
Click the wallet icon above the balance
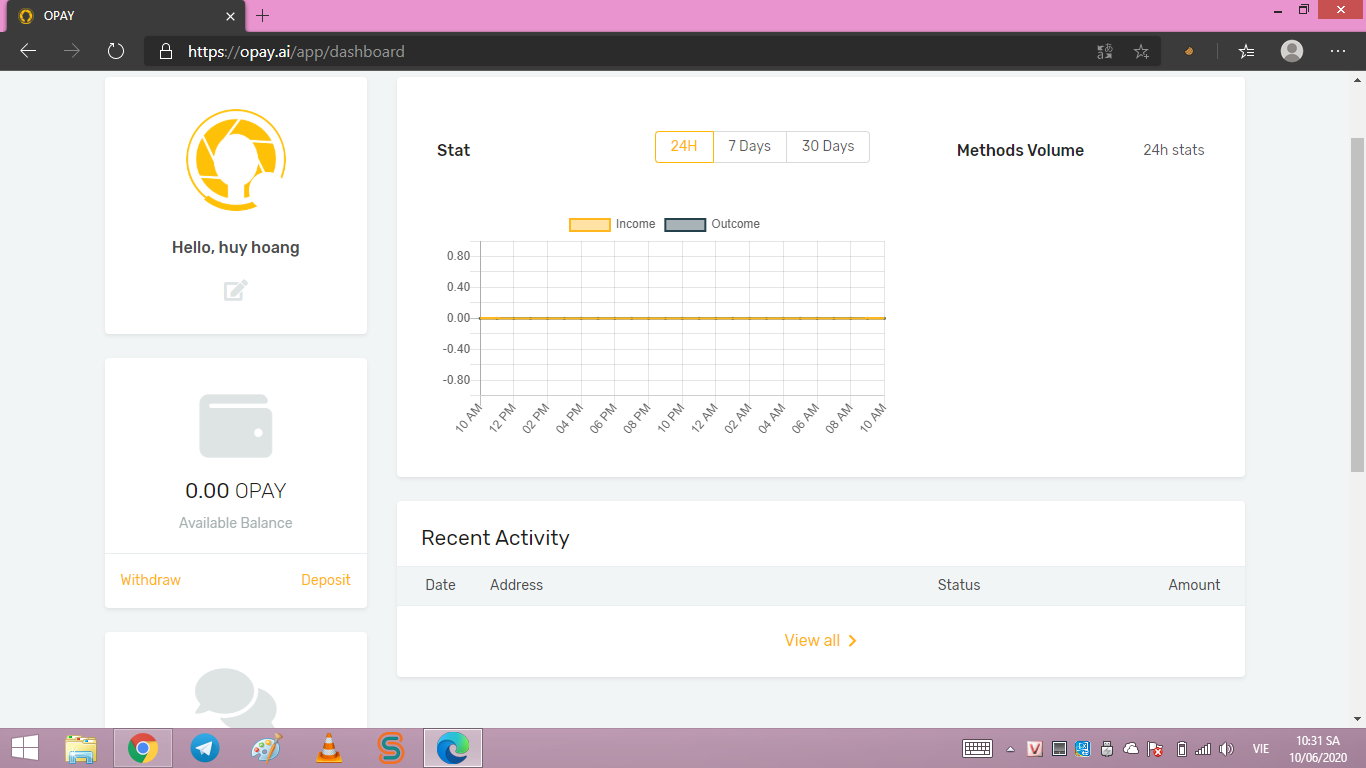coord(236,426)
